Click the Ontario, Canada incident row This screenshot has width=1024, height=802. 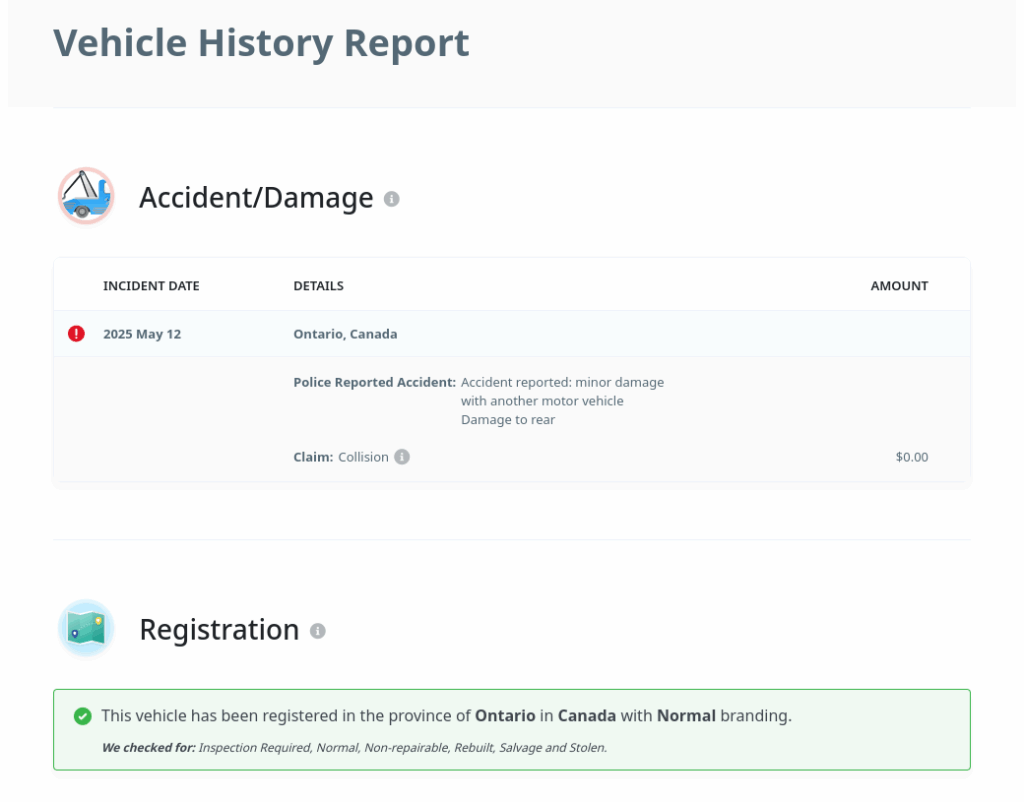(345, 334)
